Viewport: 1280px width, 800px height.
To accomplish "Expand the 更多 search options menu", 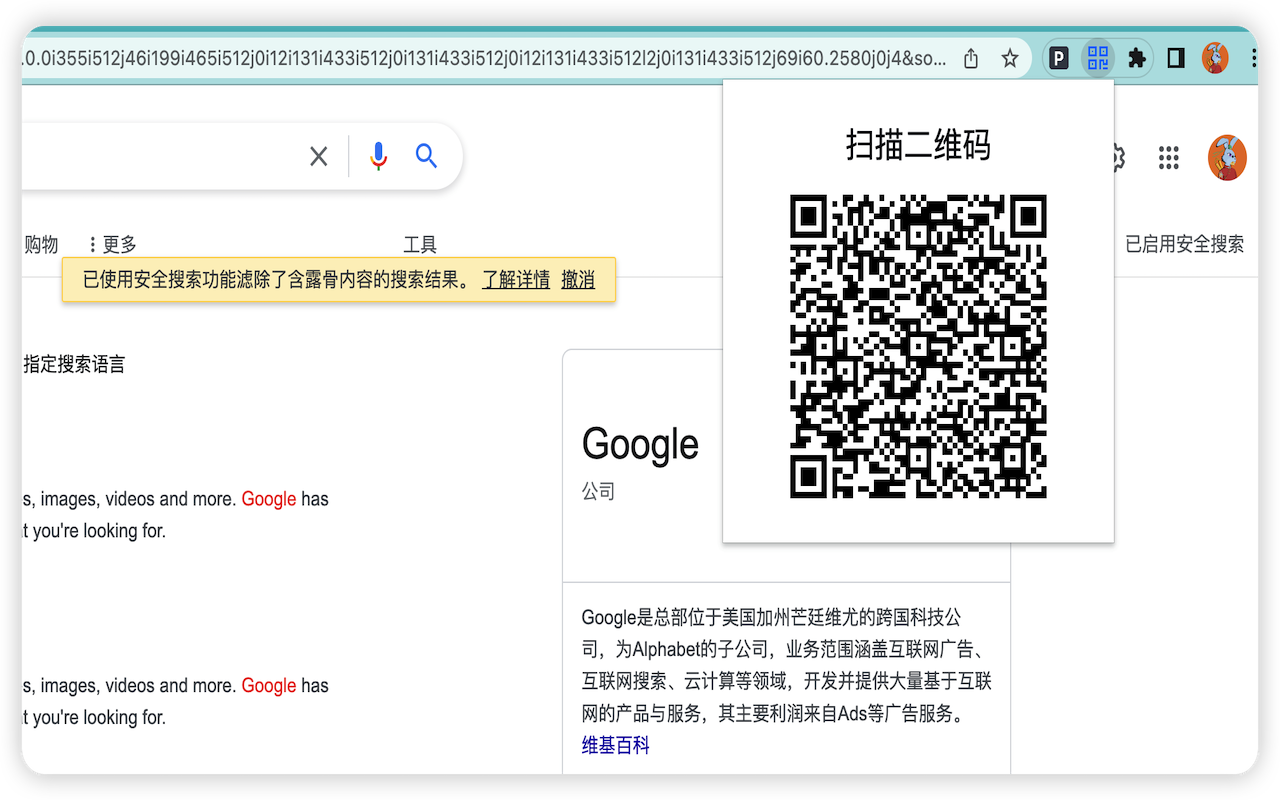I will click(112, 244).
